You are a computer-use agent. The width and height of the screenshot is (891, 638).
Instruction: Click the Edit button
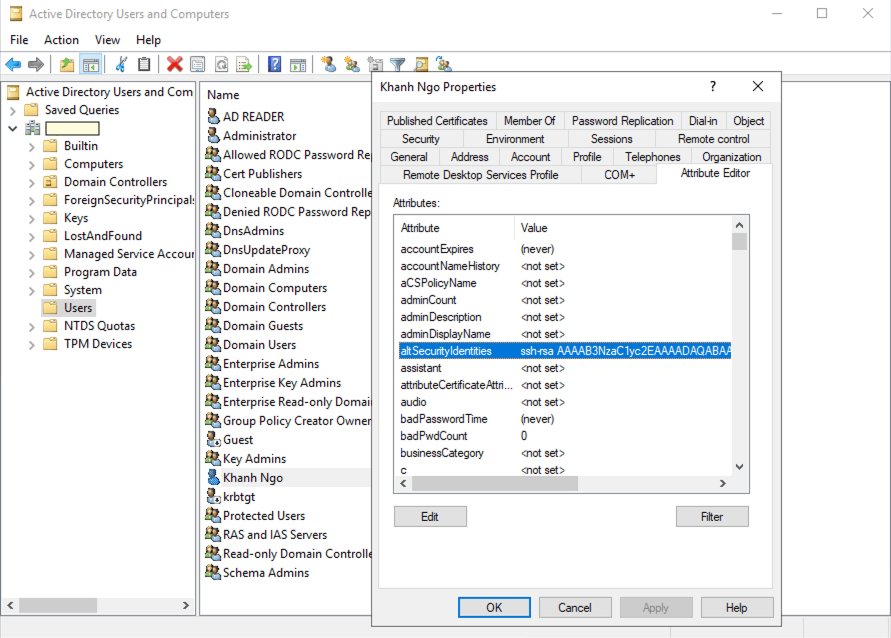430,516
